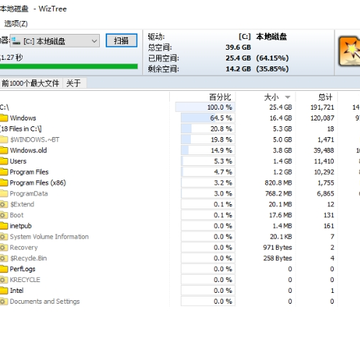The height and width of the screenshot is (360, 360).
Task: Select the Program Files folder icon
Action: pos(3,172)
